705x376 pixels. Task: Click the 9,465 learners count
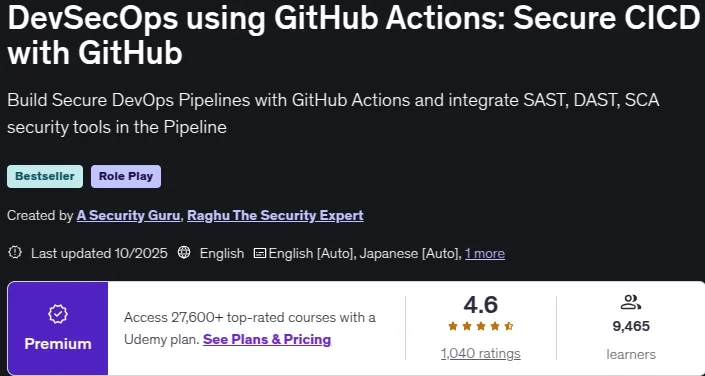(631, 326)
